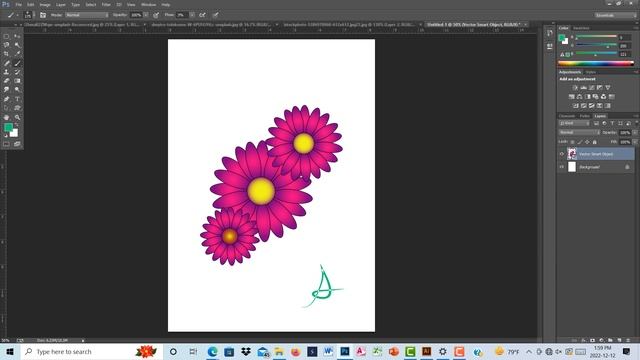Switch to the Paths tab
This screenshot has height=360, width=640.
coord(584,116)
